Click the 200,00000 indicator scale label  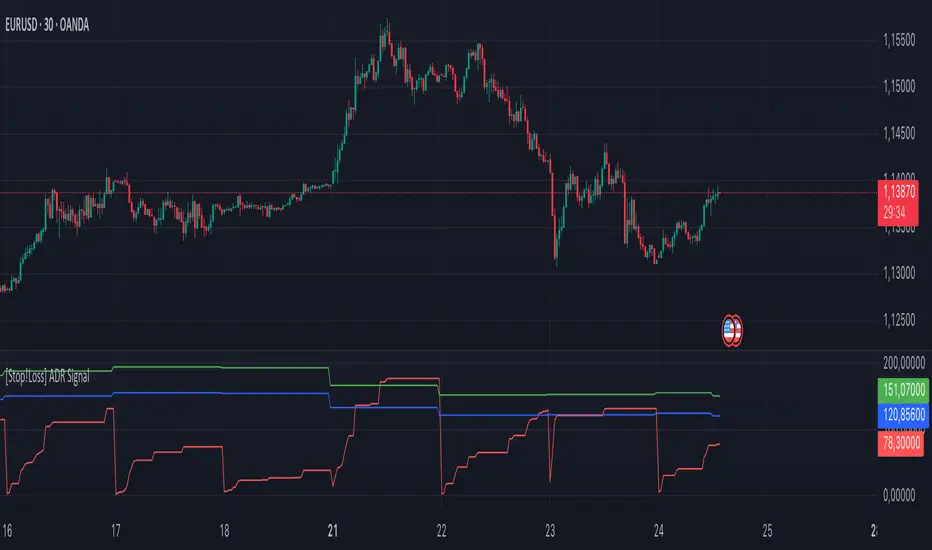tap(899, 361)
